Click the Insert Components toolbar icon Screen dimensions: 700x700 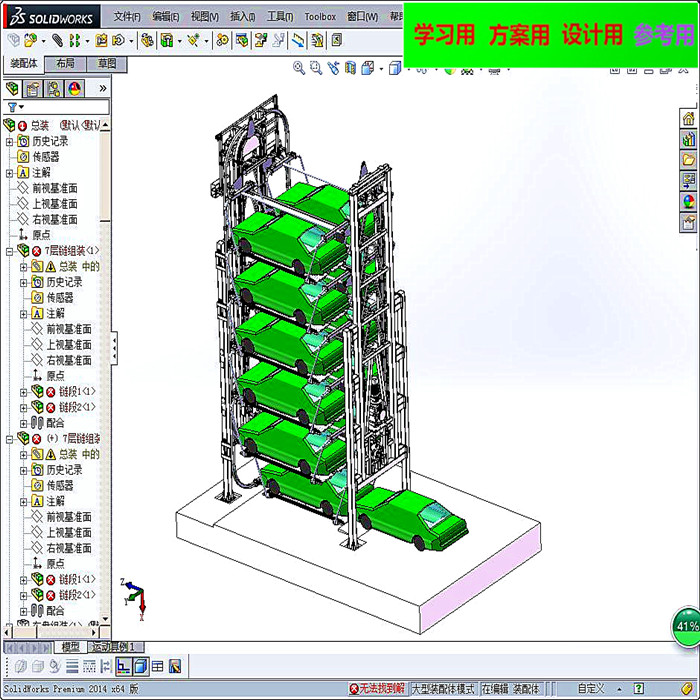[x=30, y=41]
